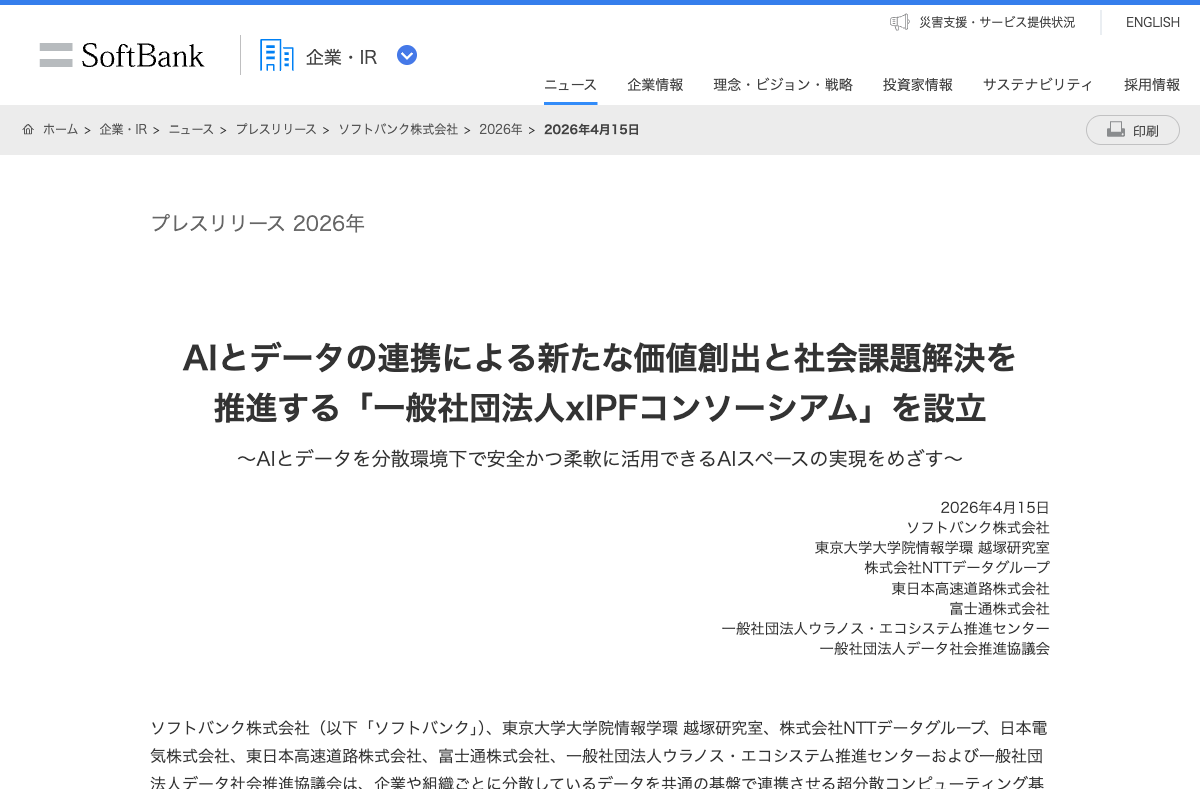Click the home icon in the breadcrumb
The height and width of the screenshot is (789, 1200).
28,129
